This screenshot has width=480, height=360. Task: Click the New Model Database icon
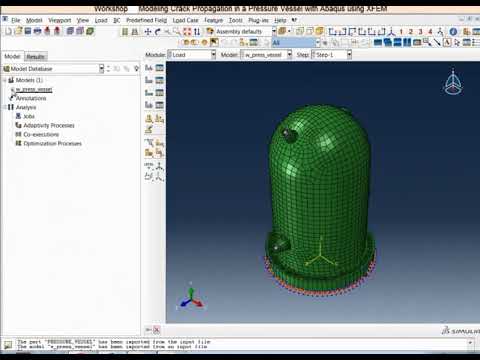pyautogui.click(x=9, y=32)
